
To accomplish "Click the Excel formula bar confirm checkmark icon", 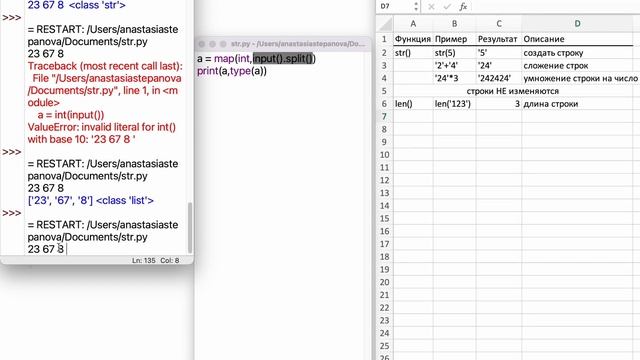I will click(x=447, y=7).
